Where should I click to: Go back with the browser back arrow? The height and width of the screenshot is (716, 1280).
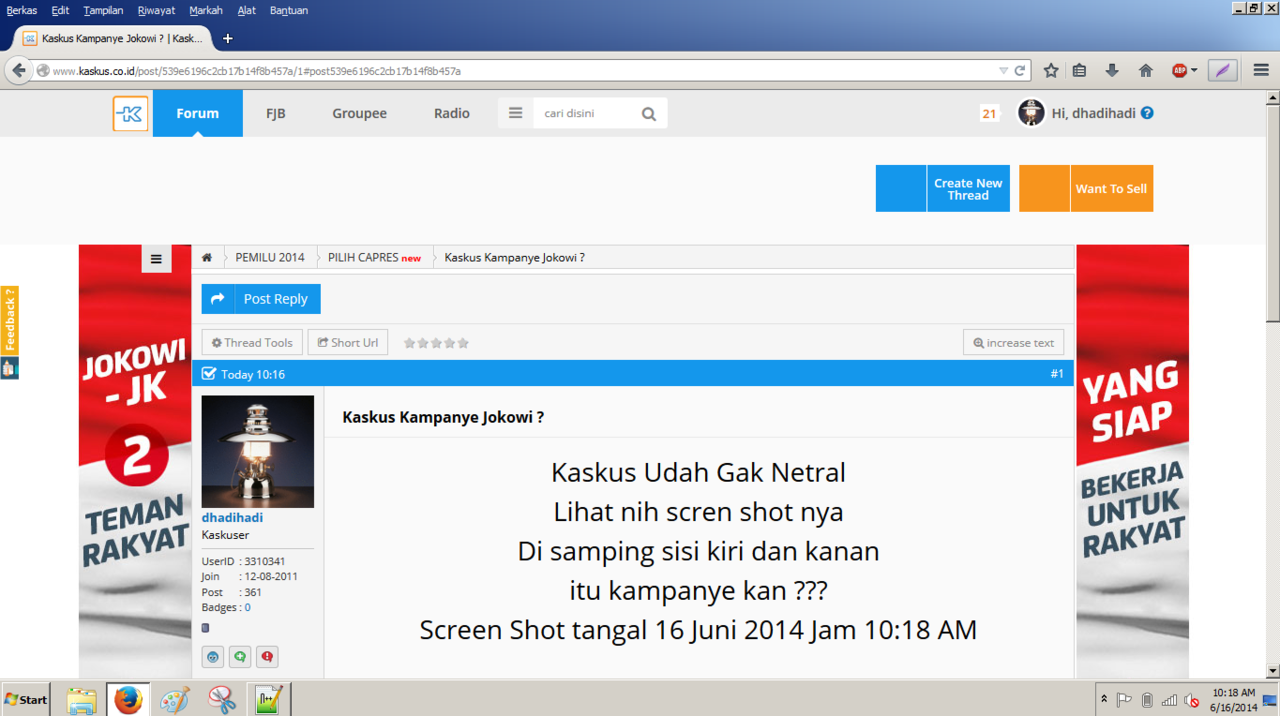point(18,71)
